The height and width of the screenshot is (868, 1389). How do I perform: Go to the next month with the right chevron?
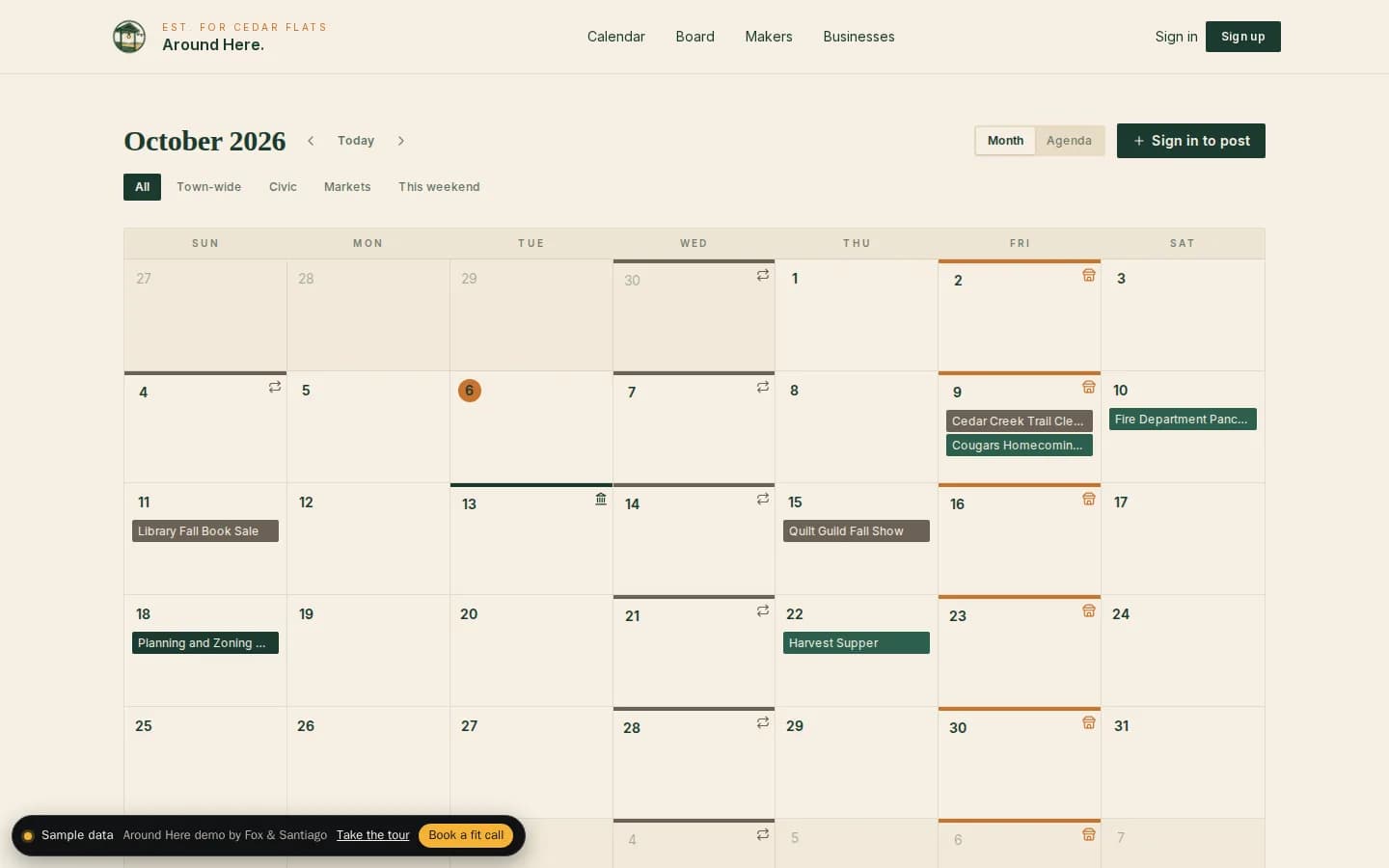(x=401, y=141)
